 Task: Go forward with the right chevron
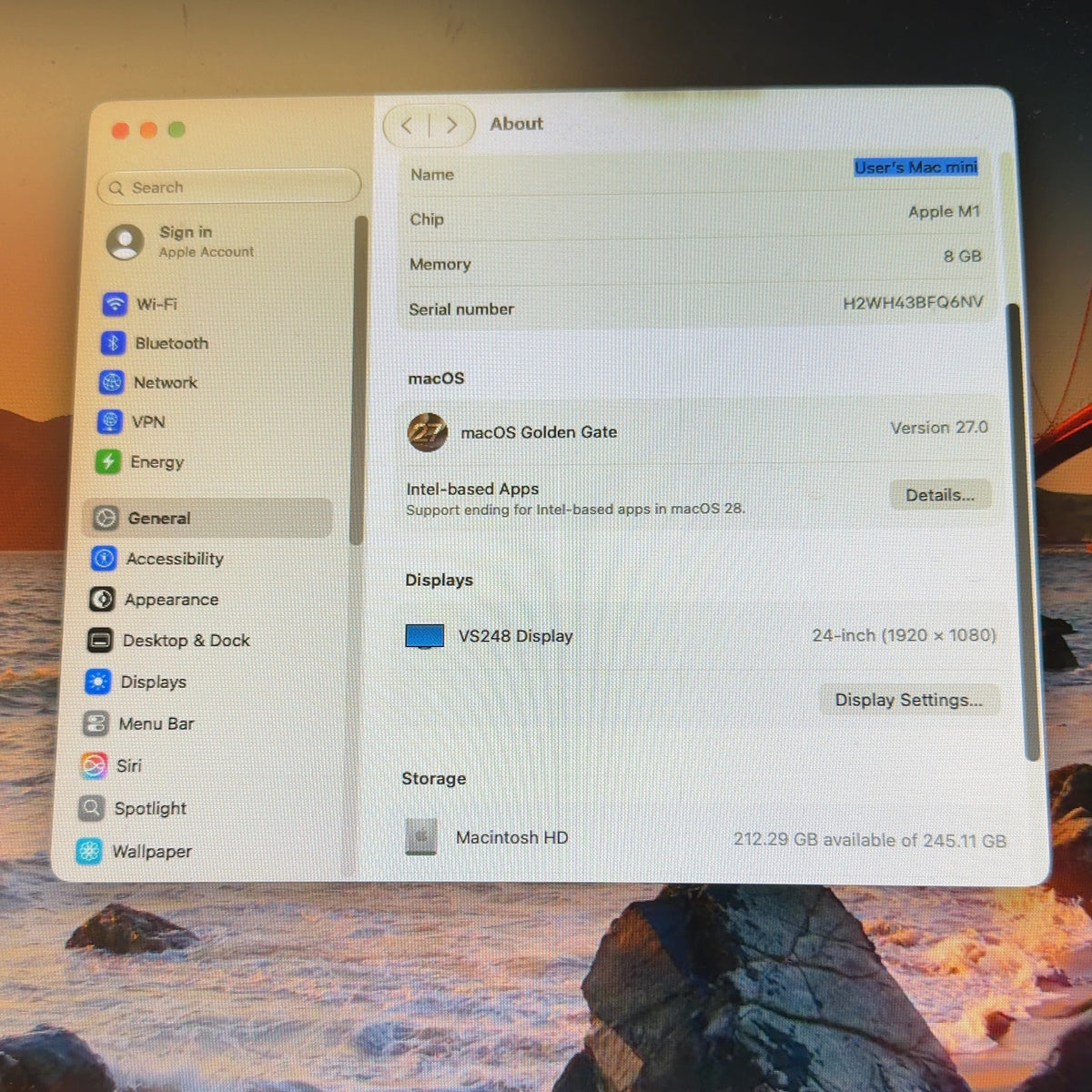[451, 126]
